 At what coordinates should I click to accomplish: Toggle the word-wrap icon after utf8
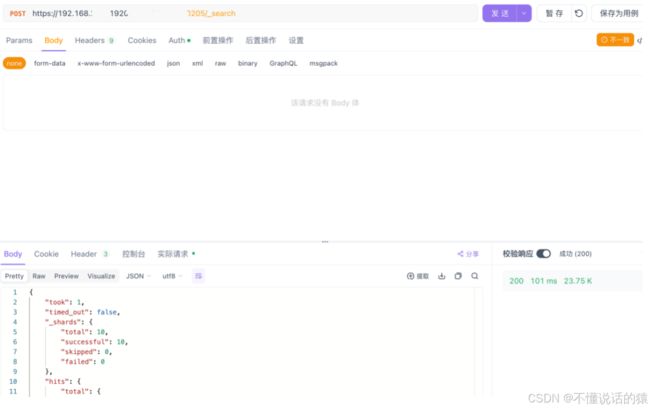pyautogui.click(x=199, y=276)
